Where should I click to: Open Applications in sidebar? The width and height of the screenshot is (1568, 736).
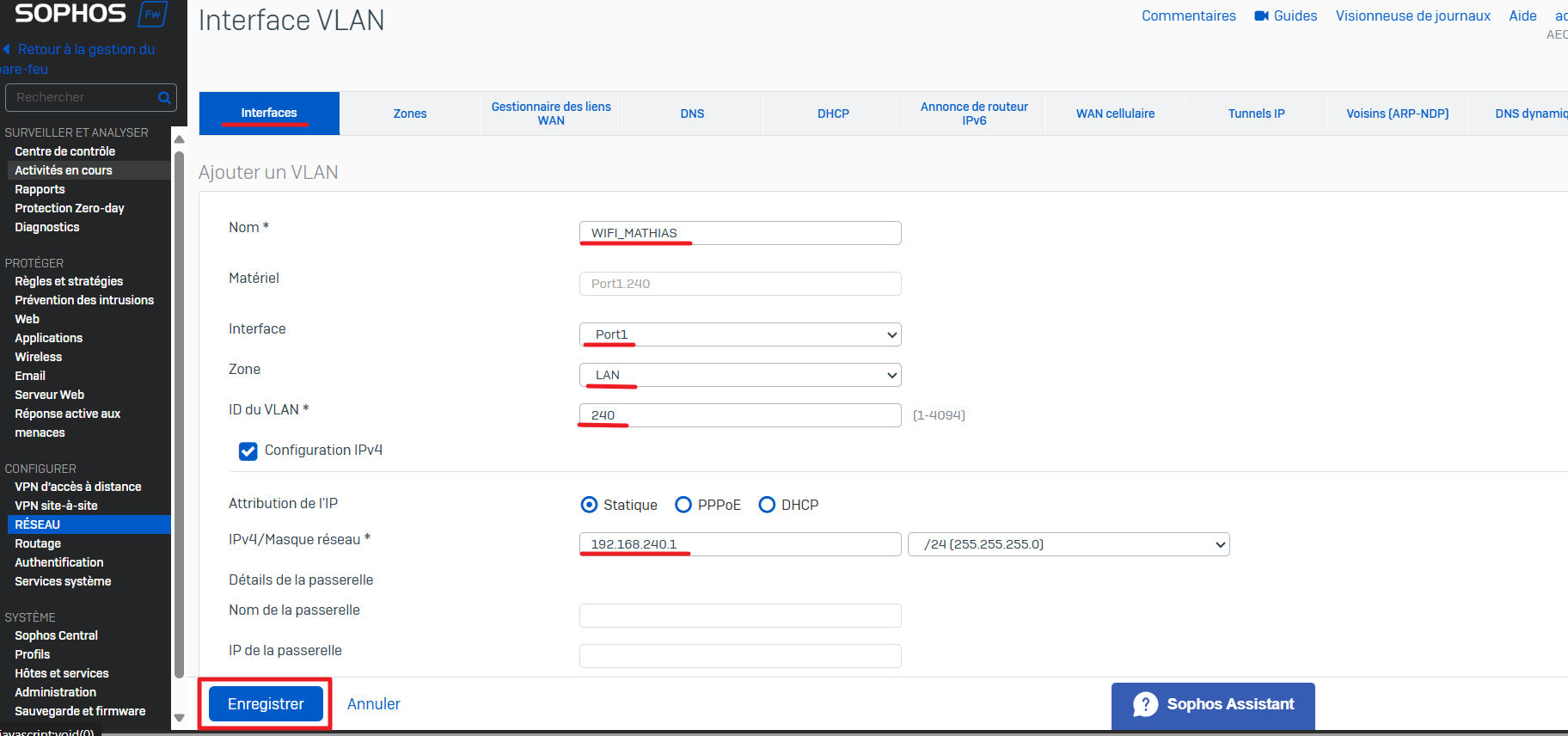[x=49, y=338]
